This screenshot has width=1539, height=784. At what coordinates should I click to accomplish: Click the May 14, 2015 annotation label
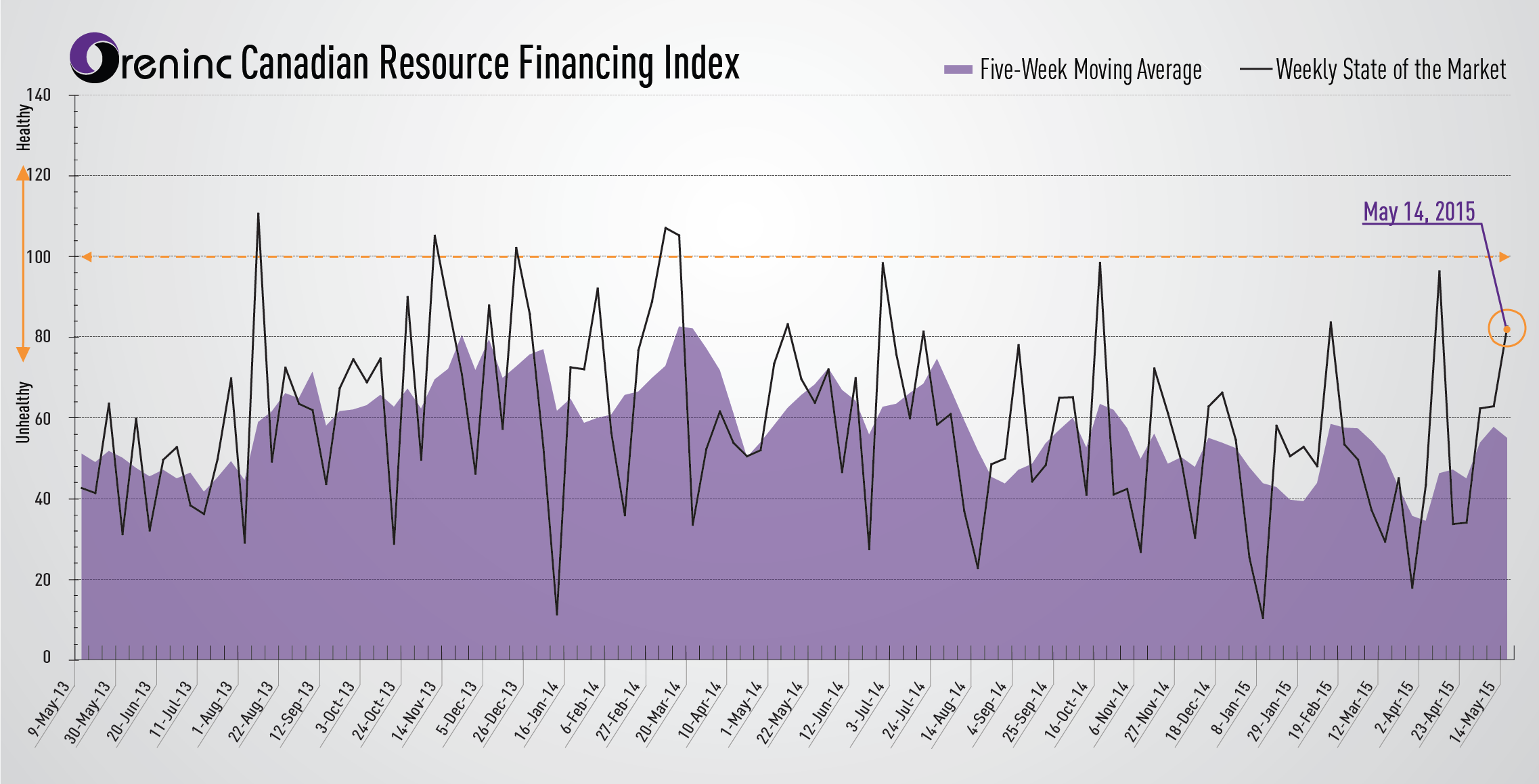point(1419,212)
